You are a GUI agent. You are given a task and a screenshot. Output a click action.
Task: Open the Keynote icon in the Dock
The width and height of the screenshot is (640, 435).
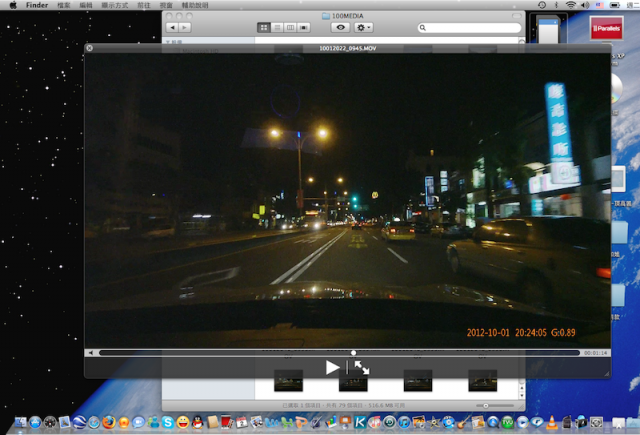(345, 422)
